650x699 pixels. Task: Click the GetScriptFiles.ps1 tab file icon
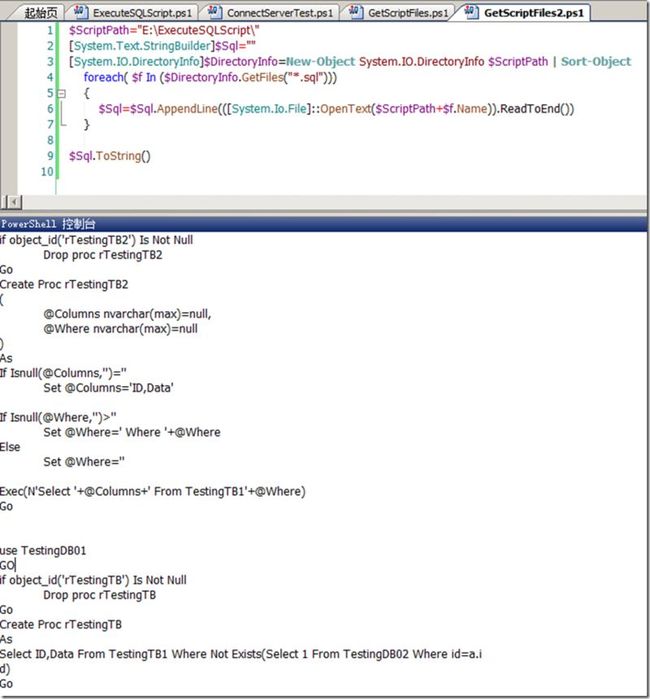tap(355, 12)
